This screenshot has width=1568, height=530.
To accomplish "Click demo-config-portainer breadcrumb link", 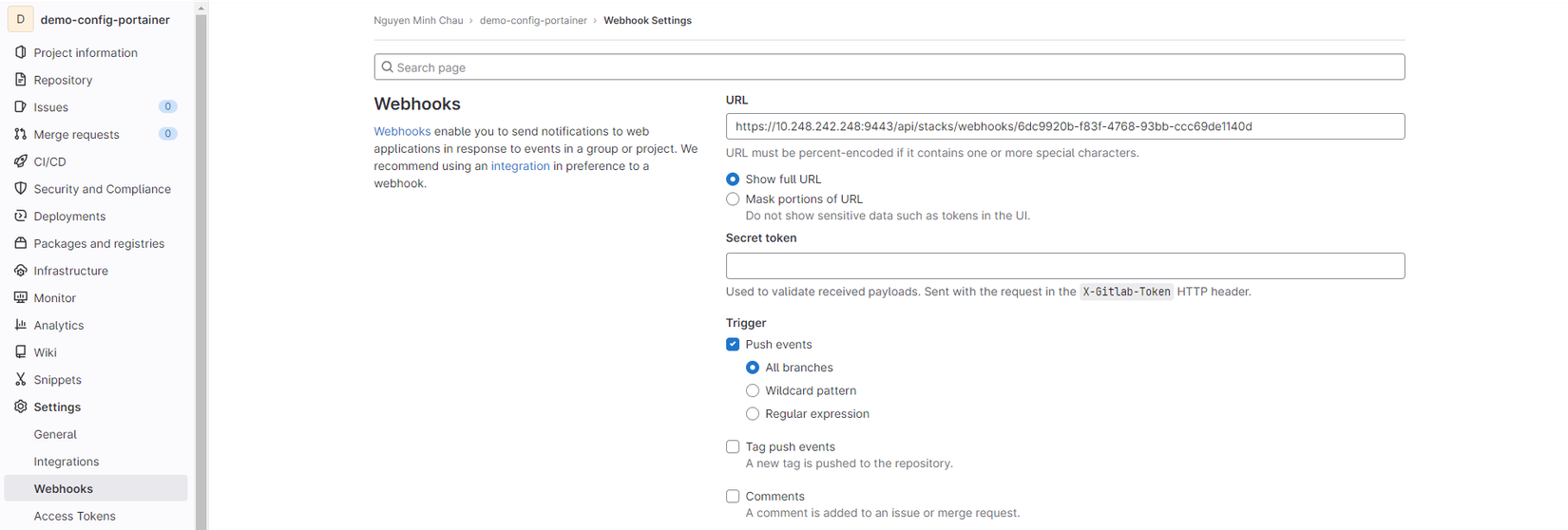I will 533,20.
